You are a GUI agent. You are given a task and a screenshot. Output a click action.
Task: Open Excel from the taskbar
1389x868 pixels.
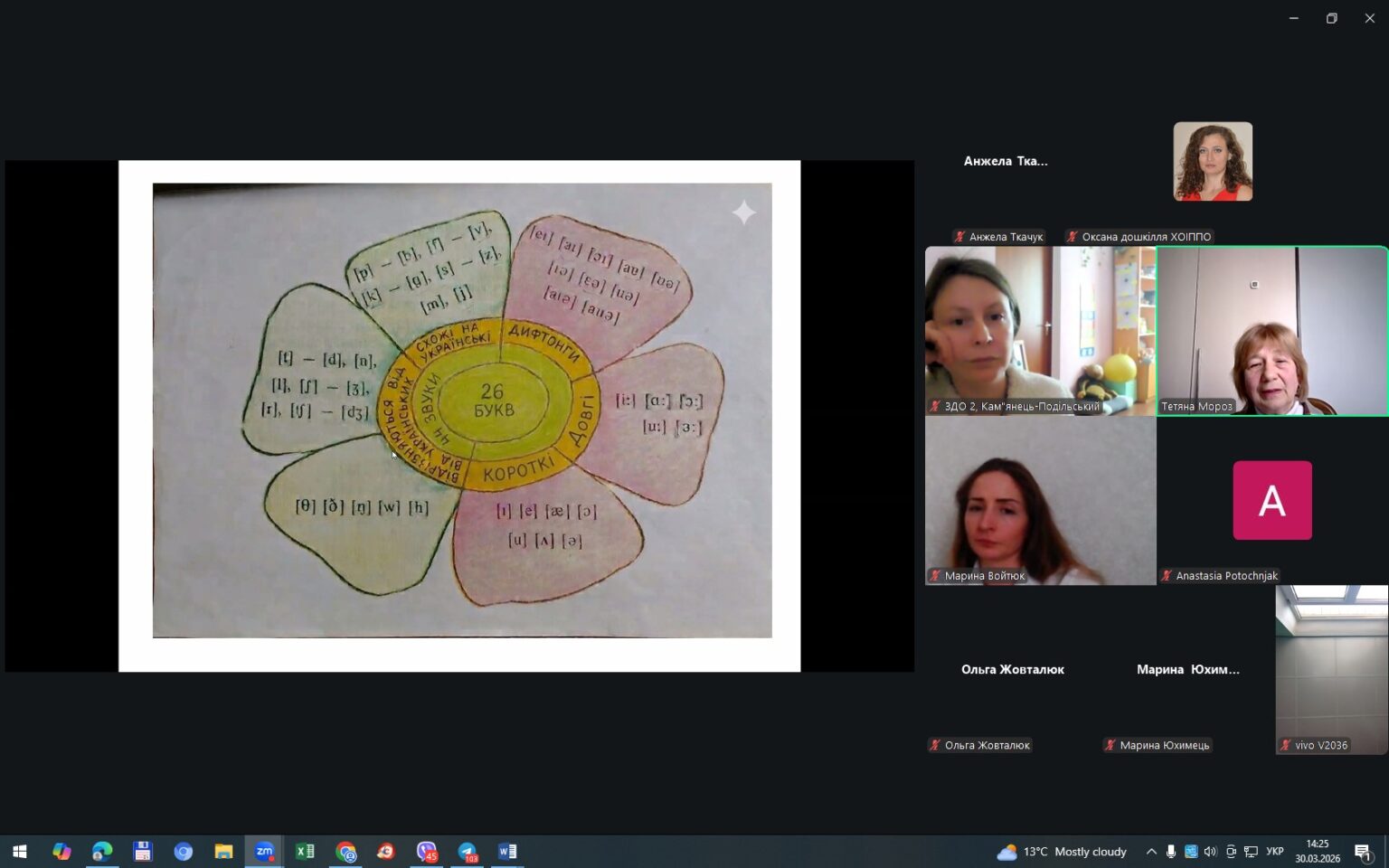coord(305,852)
